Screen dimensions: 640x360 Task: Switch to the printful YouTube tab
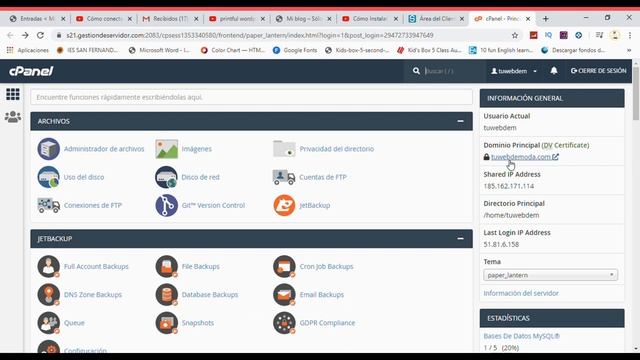[237, 19]
